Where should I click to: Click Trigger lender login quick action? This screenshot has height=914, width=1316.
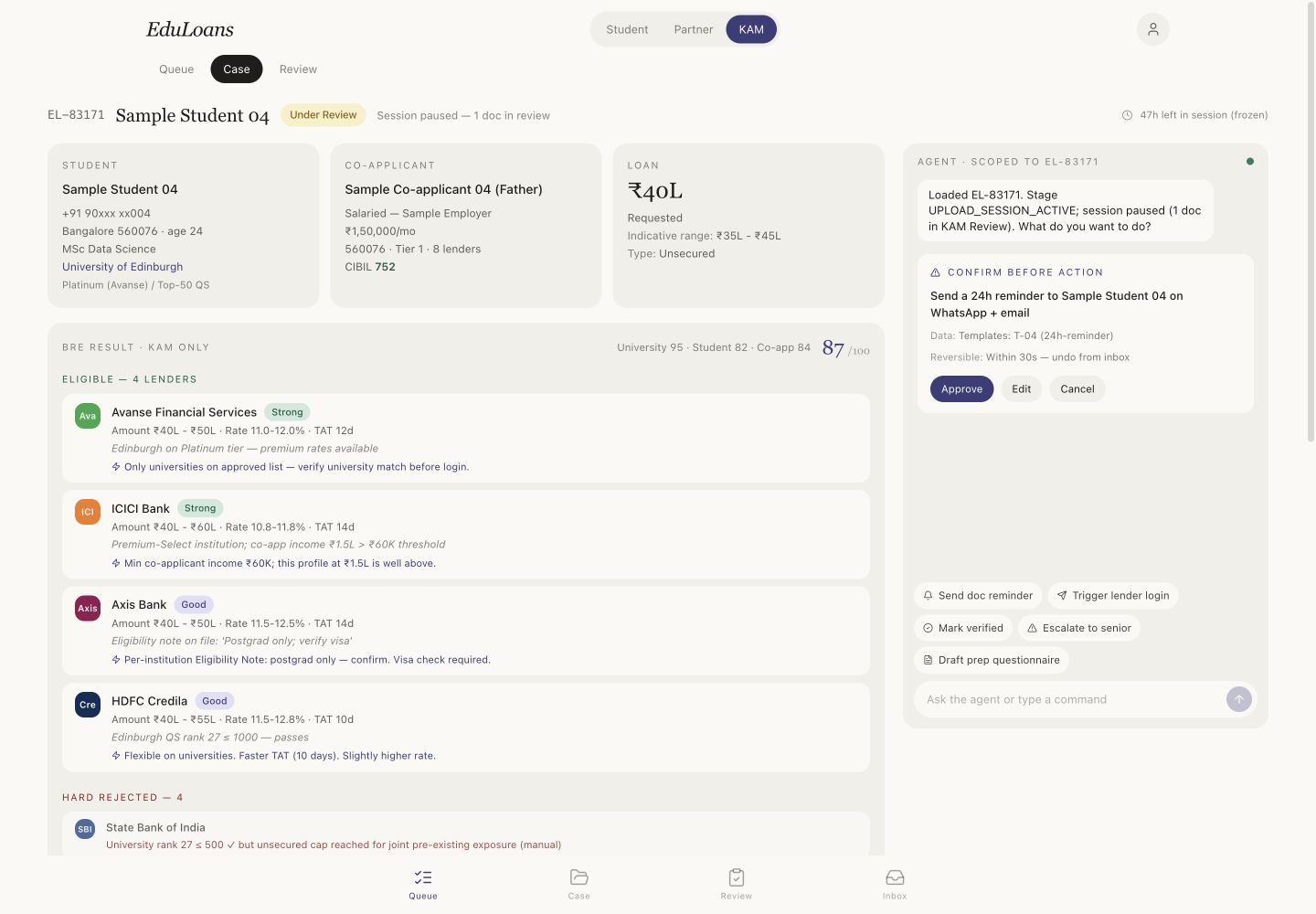click(1113, 596)
